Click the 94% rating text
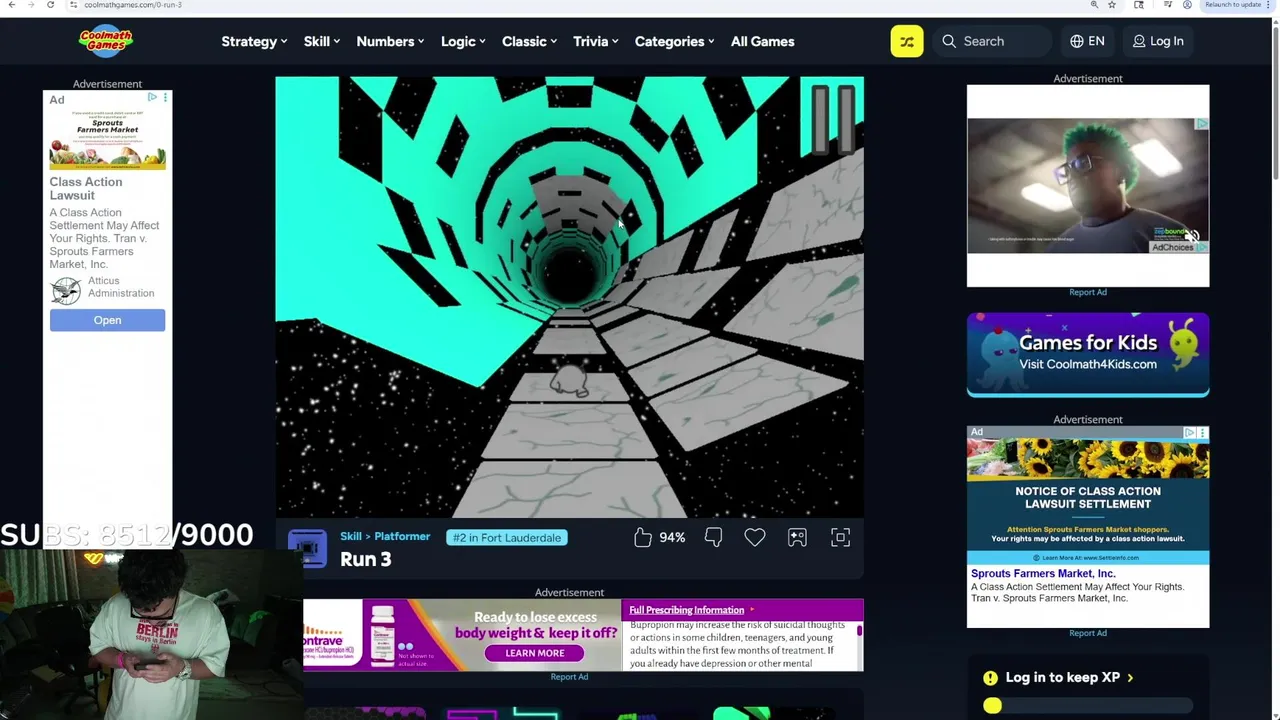The image size is (1280, 720). pos(672,538)
